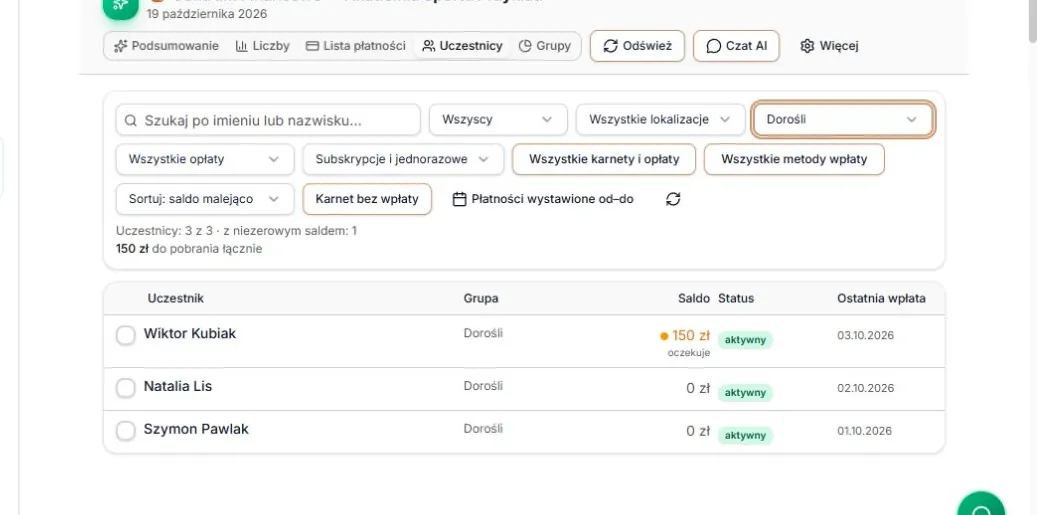Switch to the Liczby tab
The width and height of the screenshot is (1037, 515).
click(x=263, y=46)
